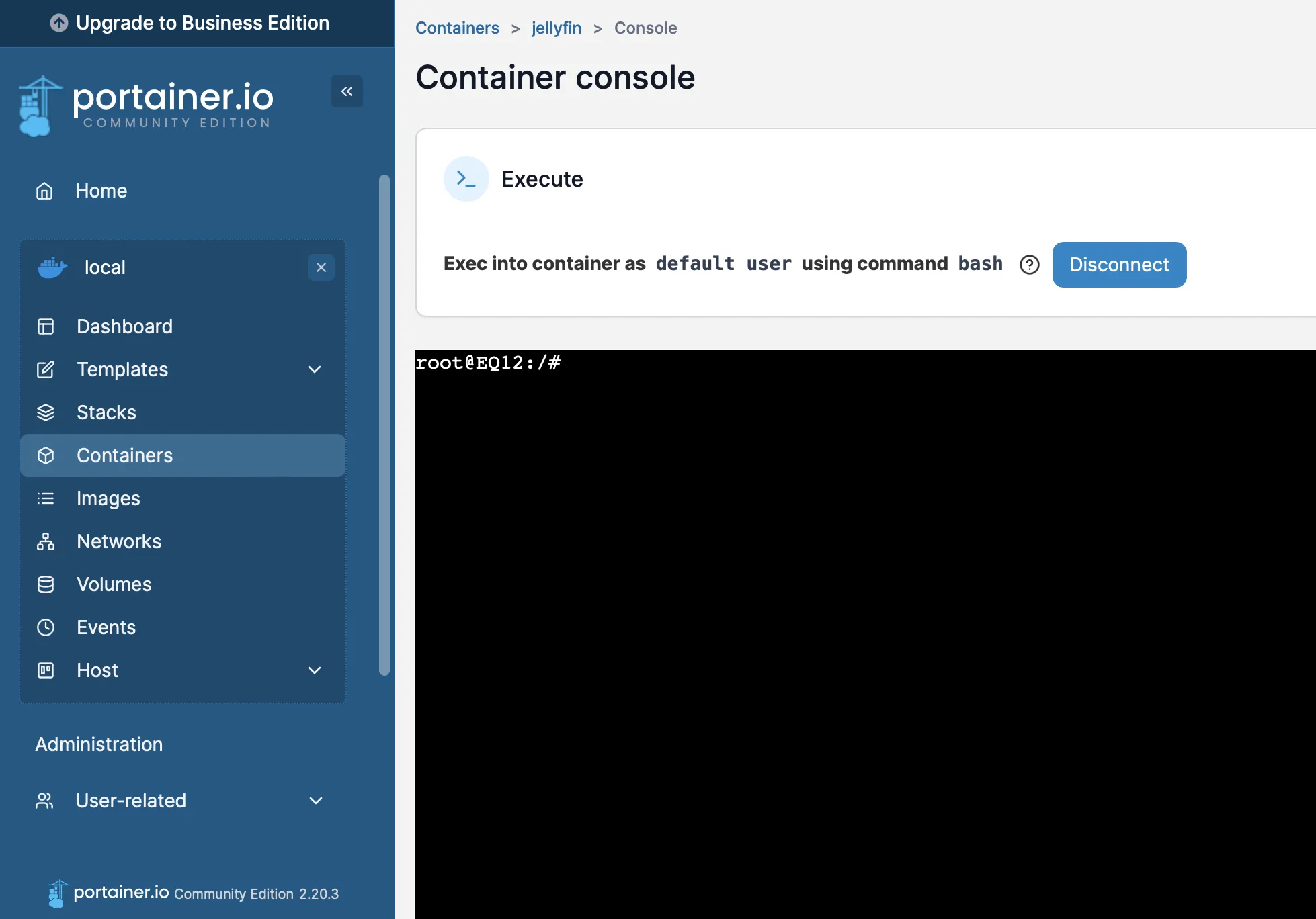The height and width of the screenshot is (919, 1316).
Task: Expand the Templates submenu chevron
Action: pyautogui.click(x=315, y=369)
